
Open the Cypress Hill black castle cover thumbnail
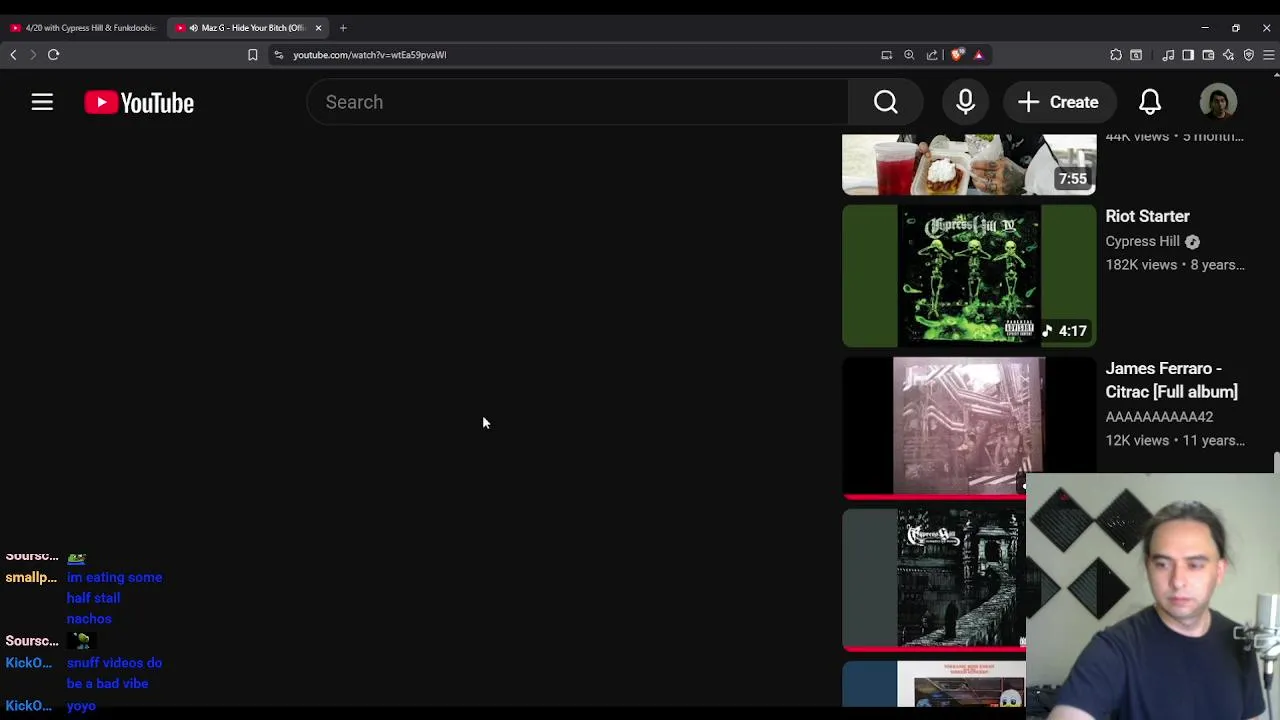click(934, 580)
